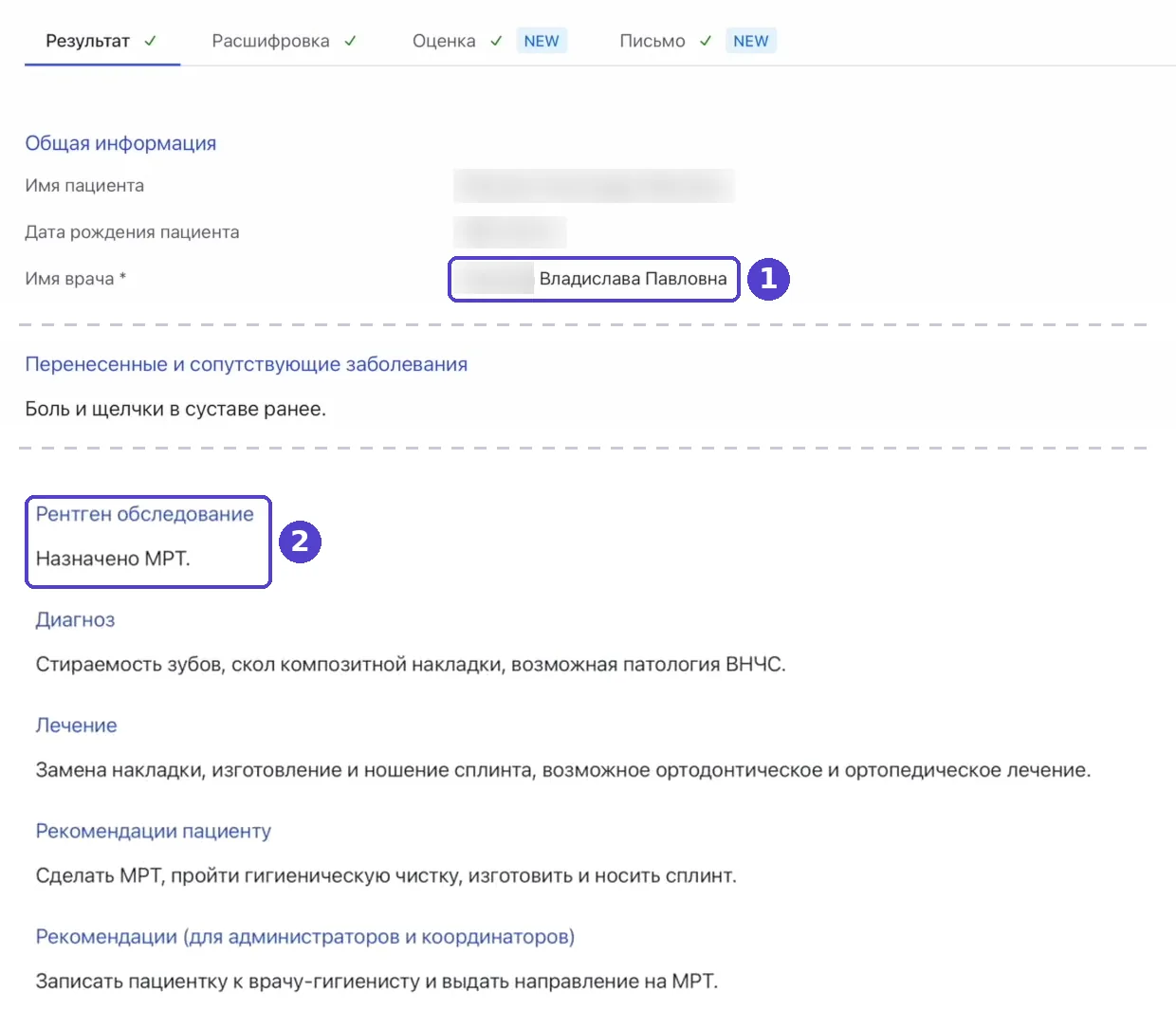Click the Диагноз heading
Image resolution: width=1176 pixels, height=1010 pixels.
point(75,619)
